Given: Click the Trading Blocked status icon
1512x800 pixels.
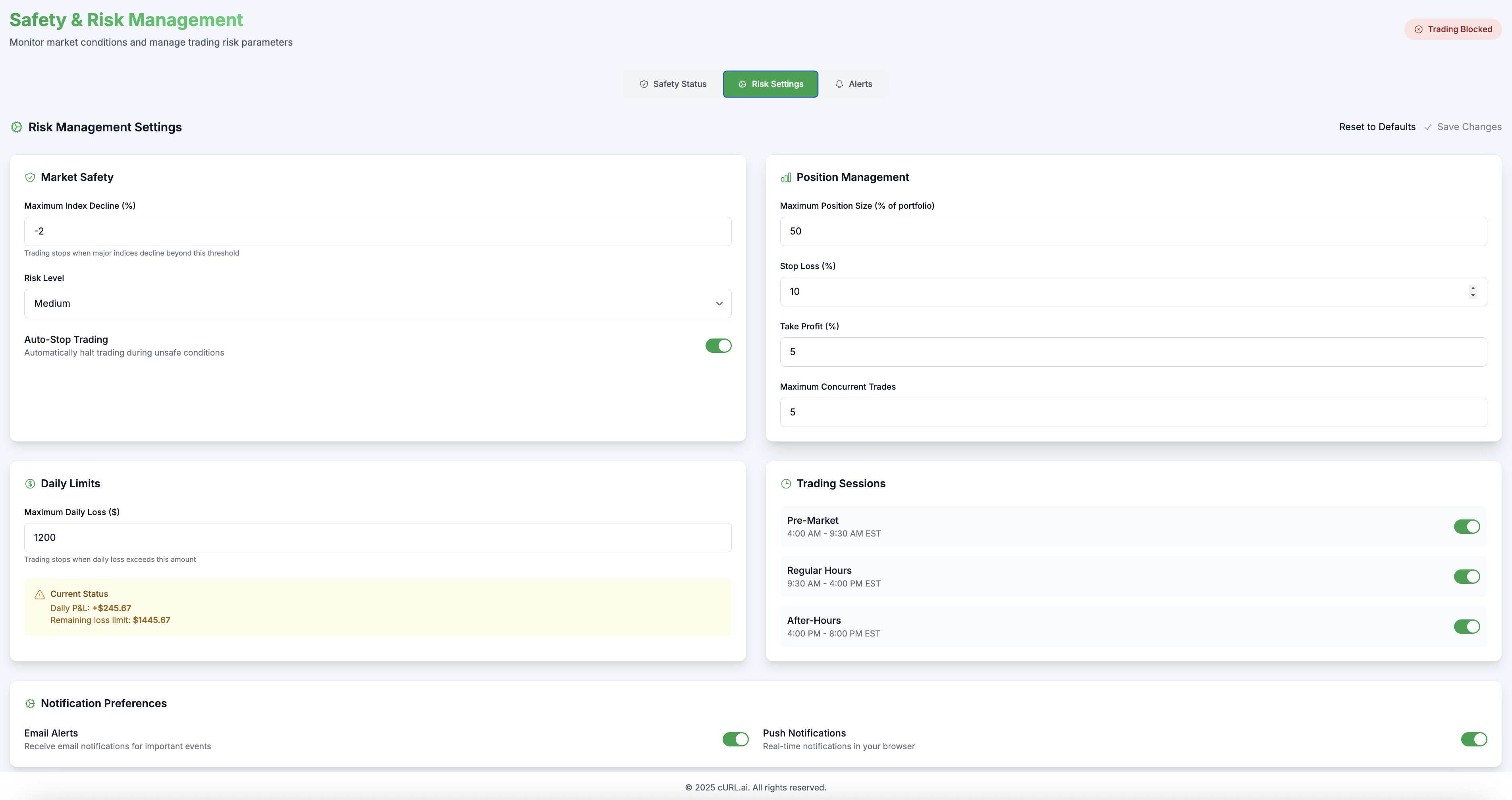Looking at the screenshot, I should [1418, 29].
